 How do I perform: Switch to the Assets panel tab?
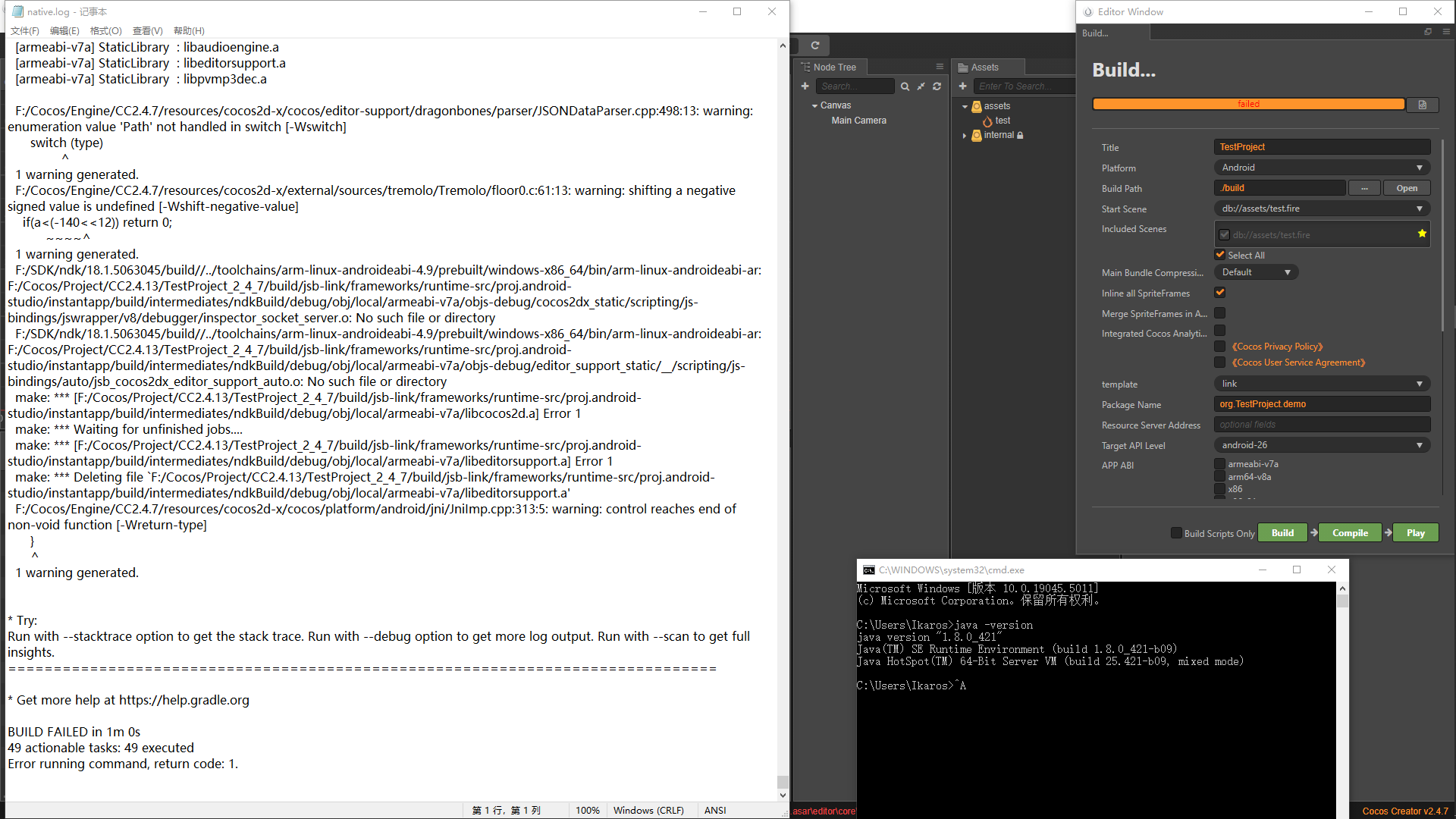point(984,67)
